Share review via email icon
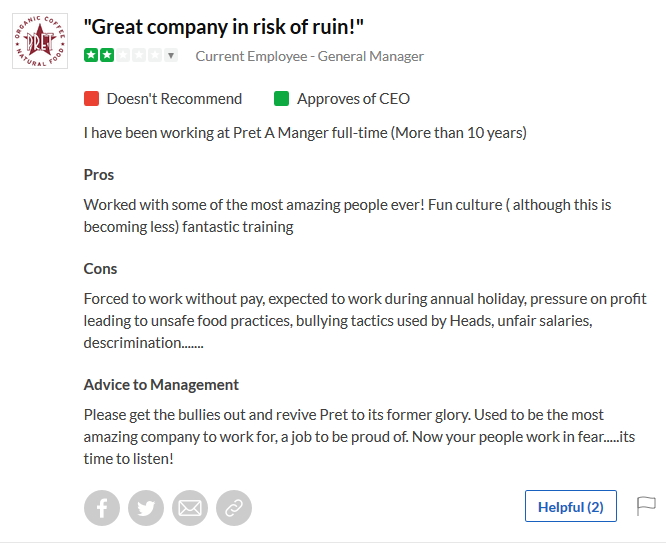The image size is (666, 552). [x=189, y=508]
